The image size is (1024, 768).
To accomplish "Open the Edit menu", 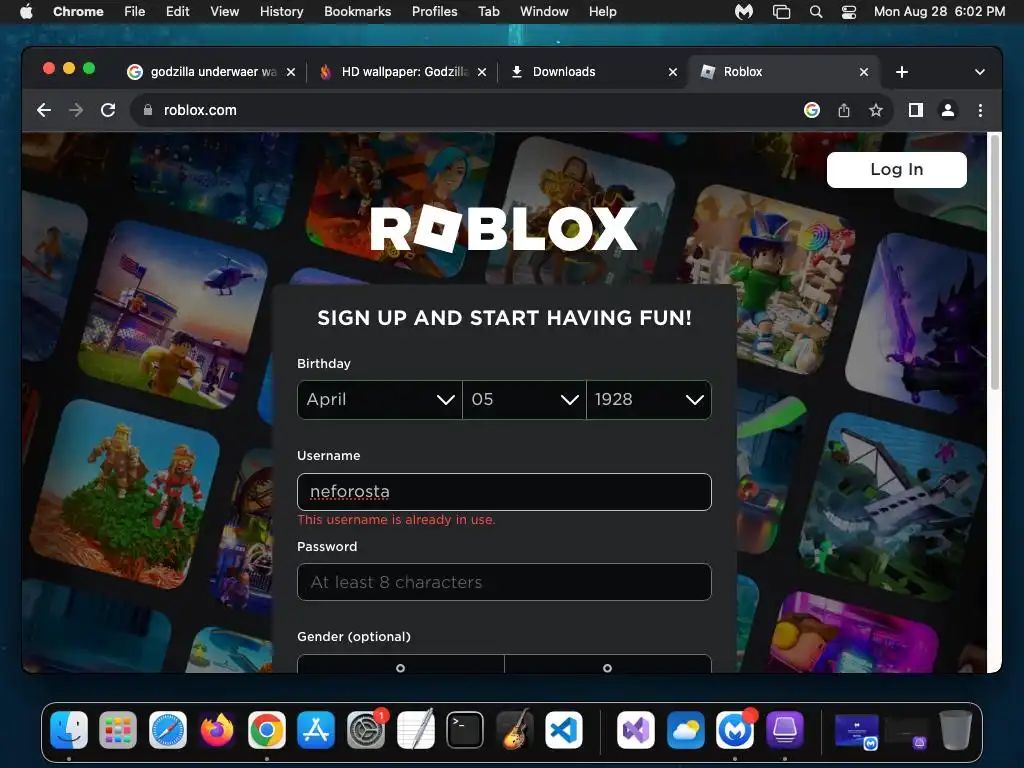I will (x=178, y=12).
